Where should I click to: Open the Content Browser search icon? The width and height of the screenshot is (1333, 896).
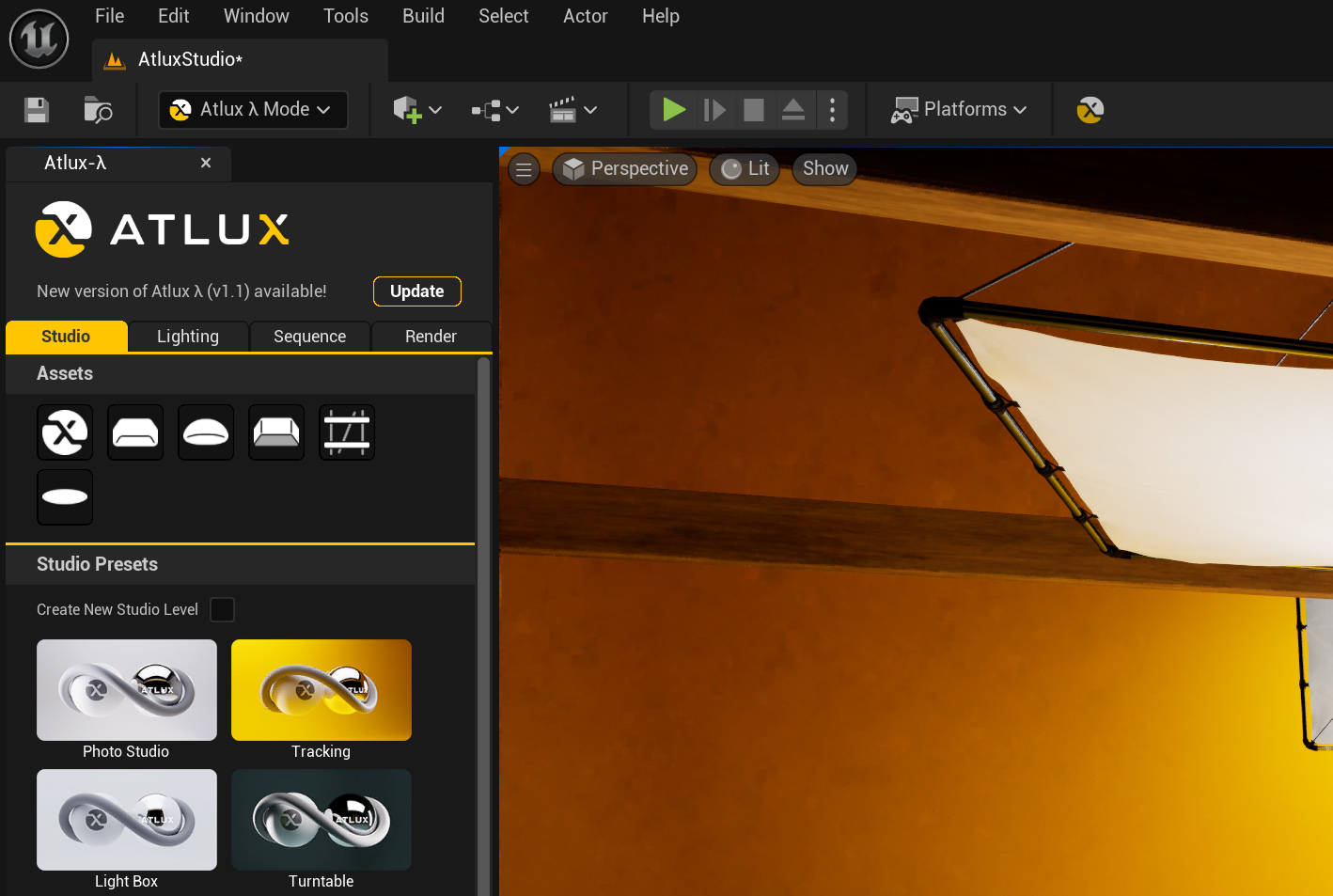[x=98, y=110]
